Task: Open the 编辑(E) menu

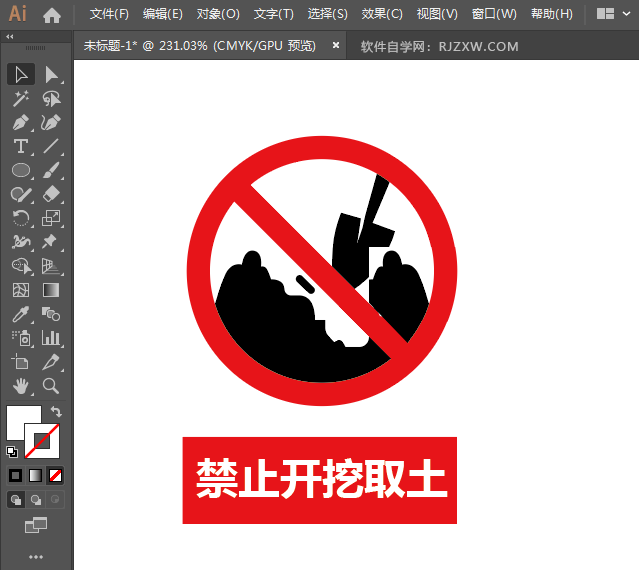Action: click(163, 14)
